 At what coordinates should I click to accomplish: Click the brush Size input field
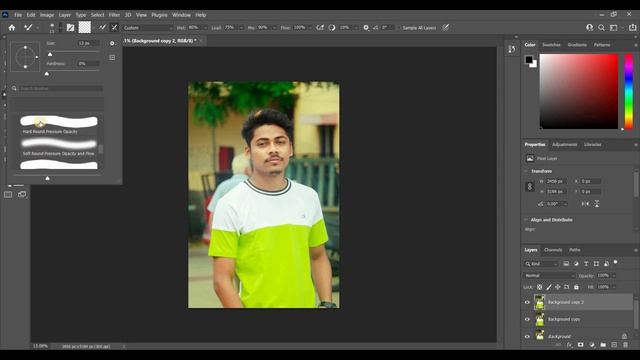(x=88, y=43)
